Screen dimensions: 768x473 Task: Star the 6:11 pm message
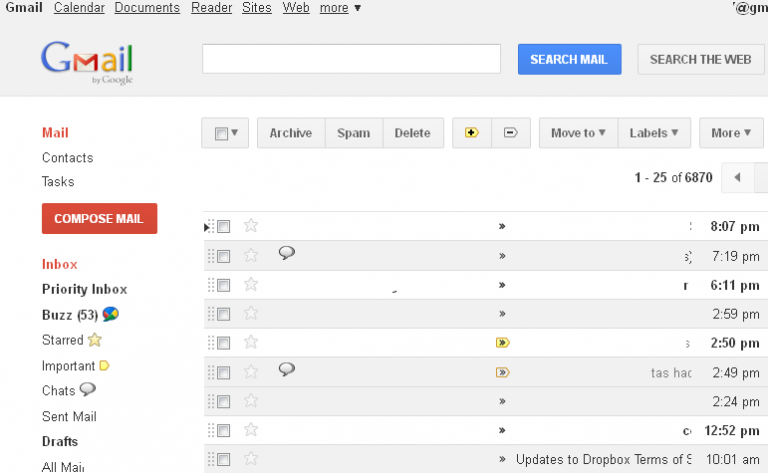click(251, 284)
